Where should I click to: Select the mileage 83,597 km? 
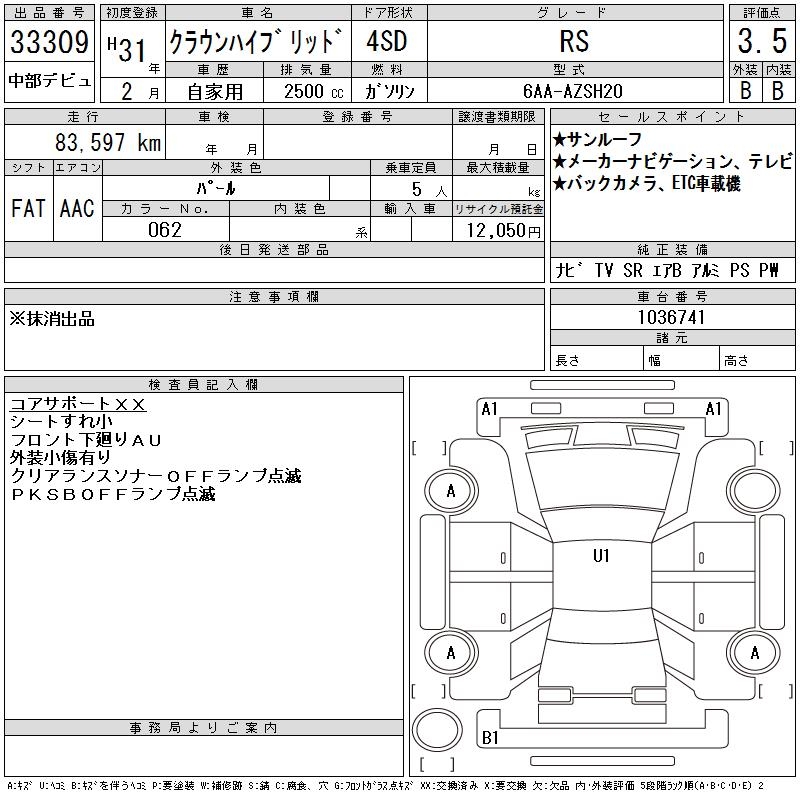tap(108, 142)
